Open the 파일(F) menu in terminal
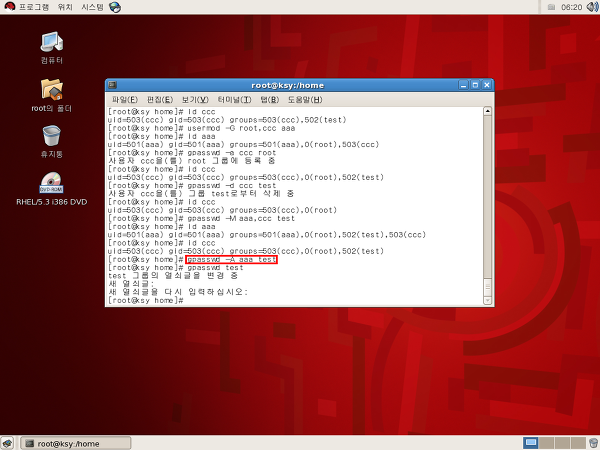This screenshot has height=450, width=600. coord(125,100)
